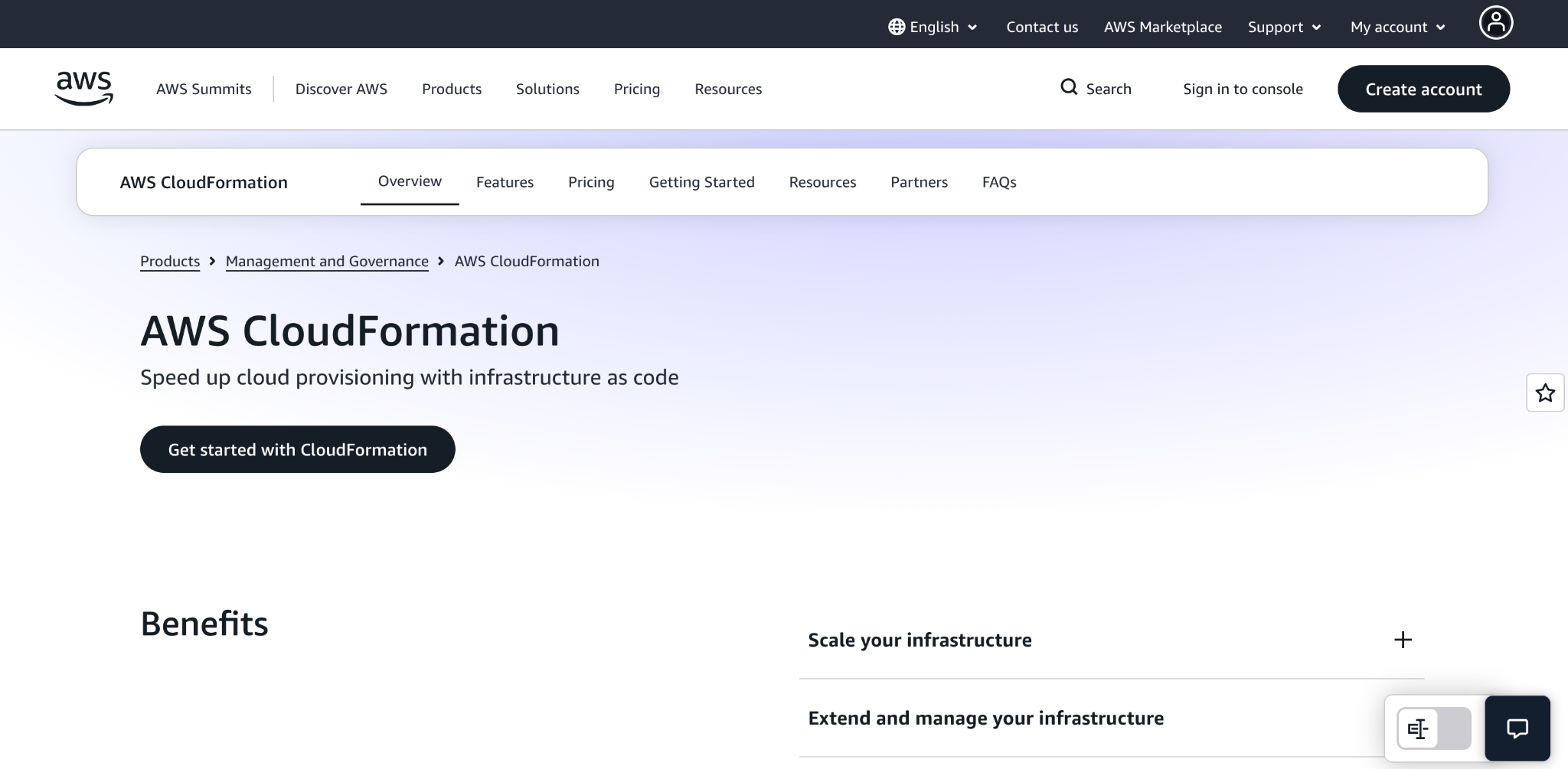The image size is (1568, 769).
Task: Click Create account button
Action: [1423, 89]
